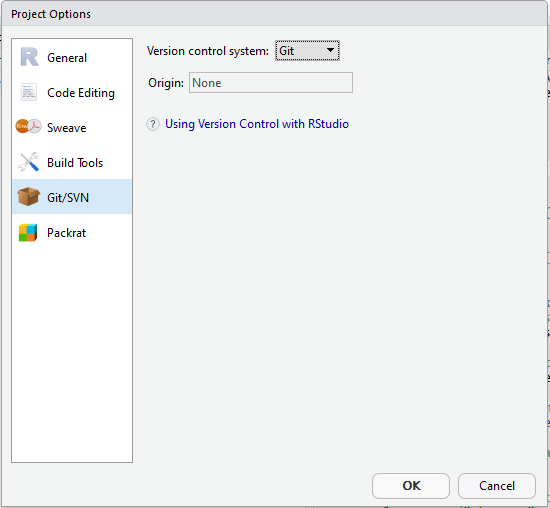Open the Version control system combo box

(x=307, y=51)
